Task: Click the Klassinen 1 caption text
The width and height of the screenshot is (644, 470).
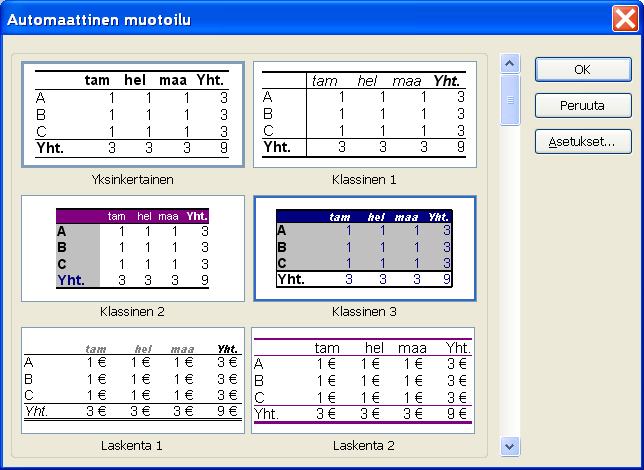Action: (364, 180)
